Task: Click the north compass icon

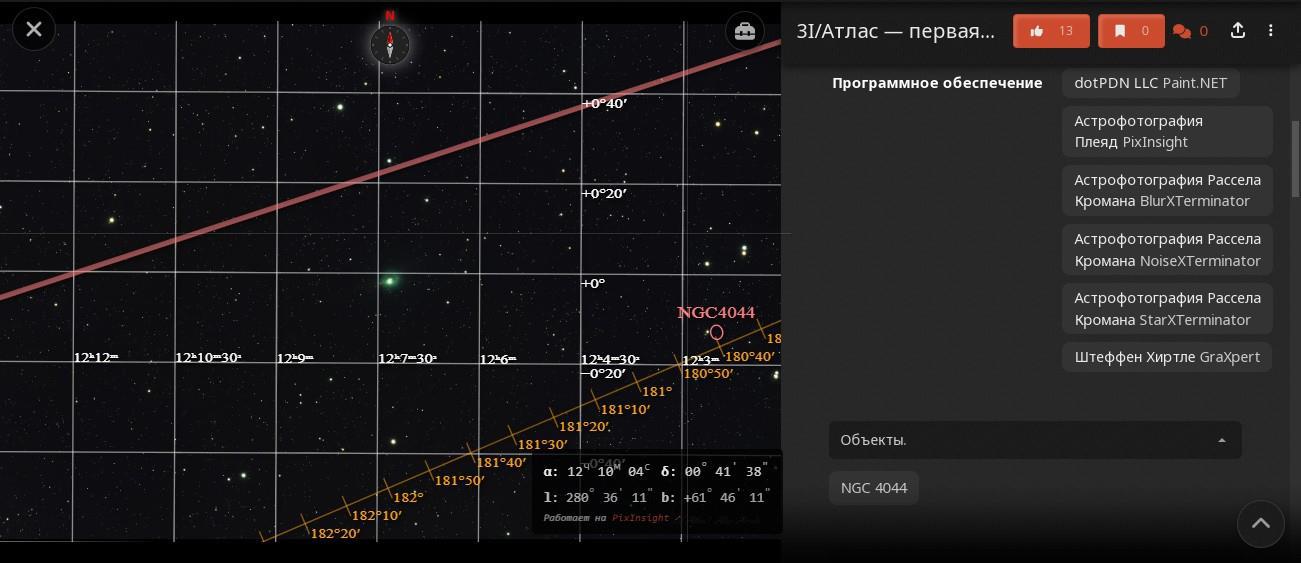Action: point(390,43)
